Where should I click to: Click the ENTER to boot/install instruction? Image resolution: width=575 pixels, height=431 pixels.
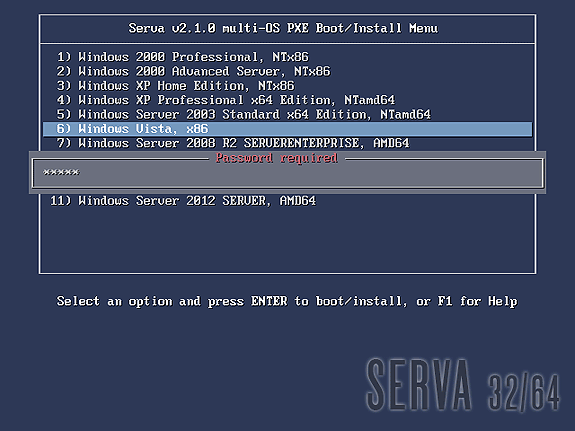pos(328,301)
